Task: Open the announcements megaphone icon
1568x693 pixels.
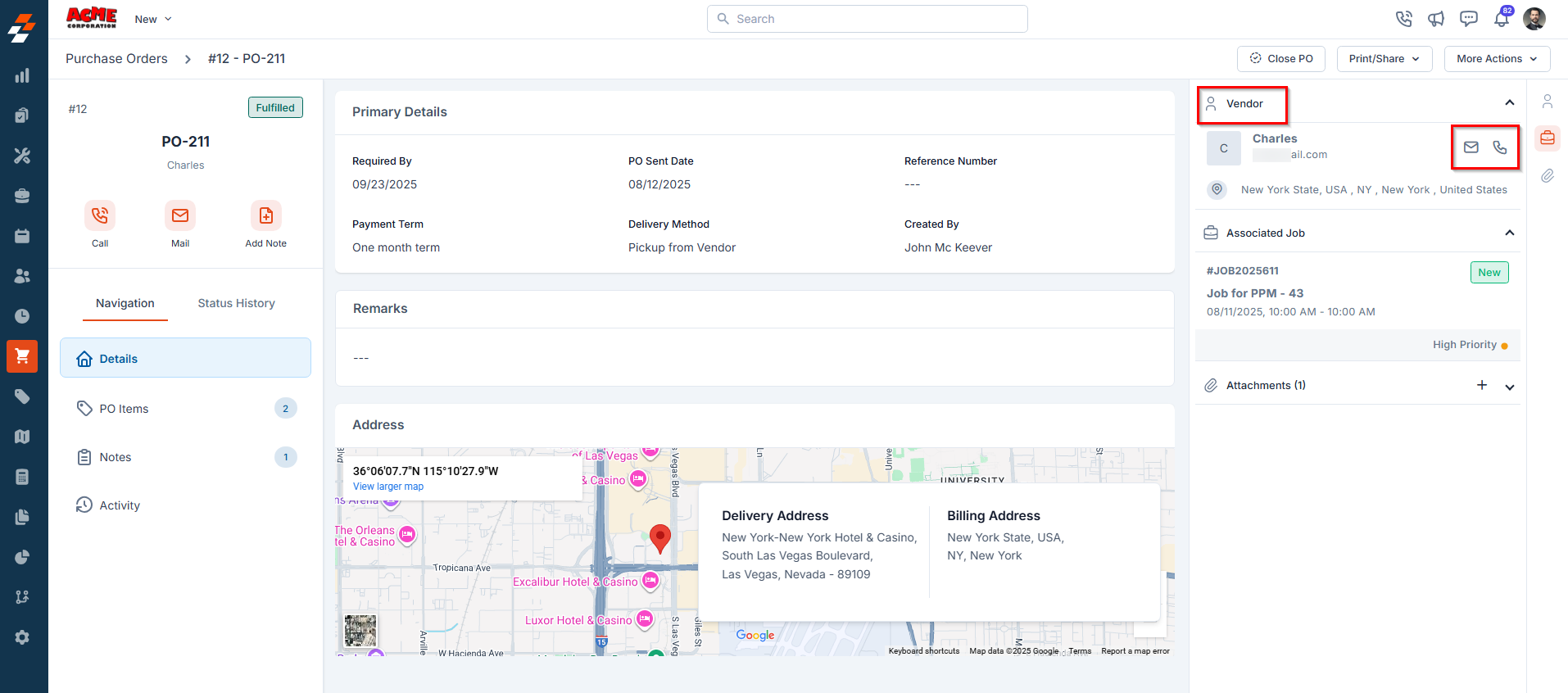Action: tap(1436, 19)
